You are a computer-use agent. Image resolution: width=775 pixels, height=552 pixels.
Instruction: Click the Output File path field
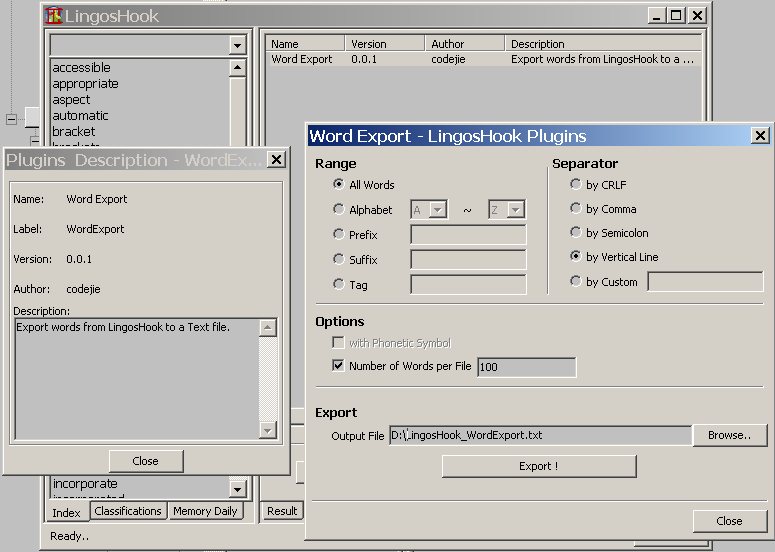539,435
